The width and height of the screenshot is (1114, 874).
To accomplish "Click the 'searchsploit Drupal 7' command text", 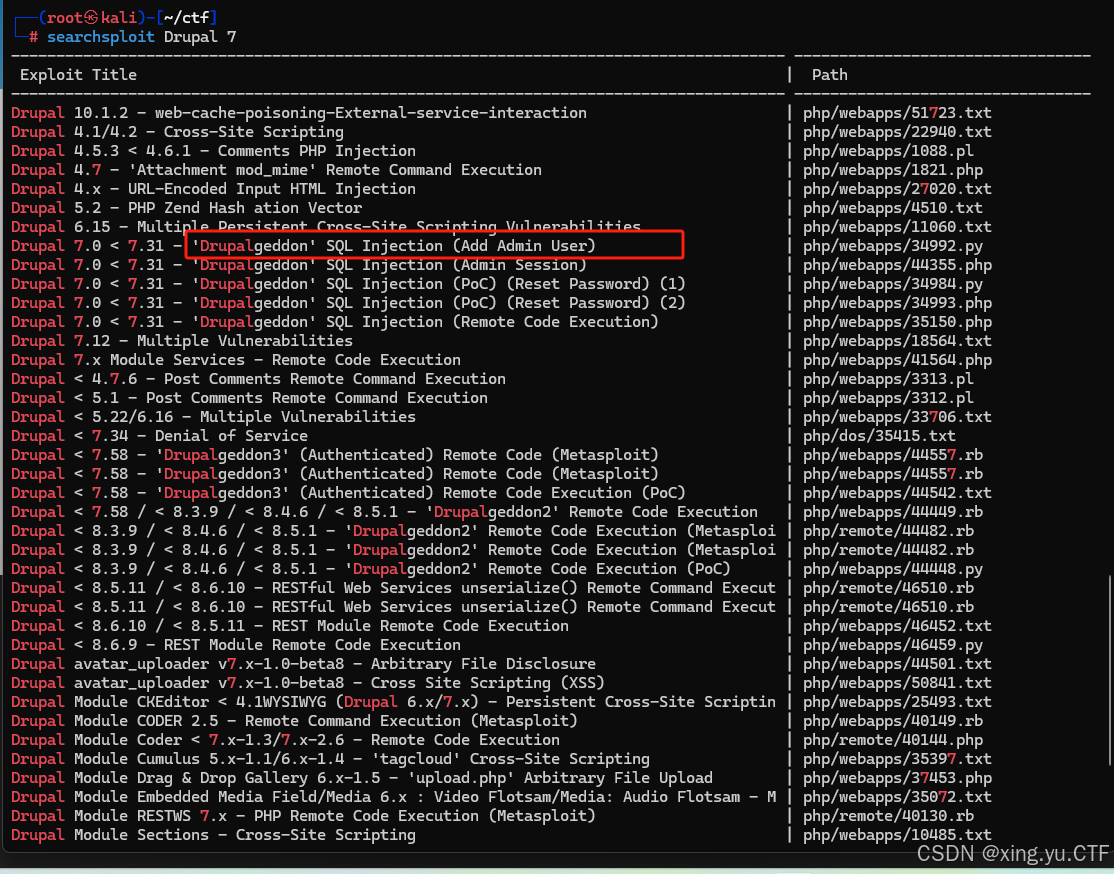I will point(141,37).
